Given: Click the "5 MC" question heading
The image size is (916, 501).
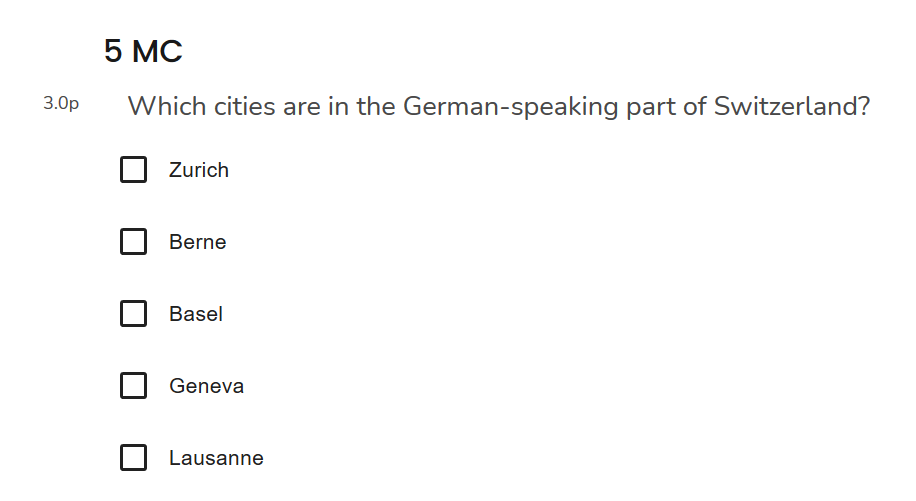Looking at the screenshot, I should (x=143, y=52).
